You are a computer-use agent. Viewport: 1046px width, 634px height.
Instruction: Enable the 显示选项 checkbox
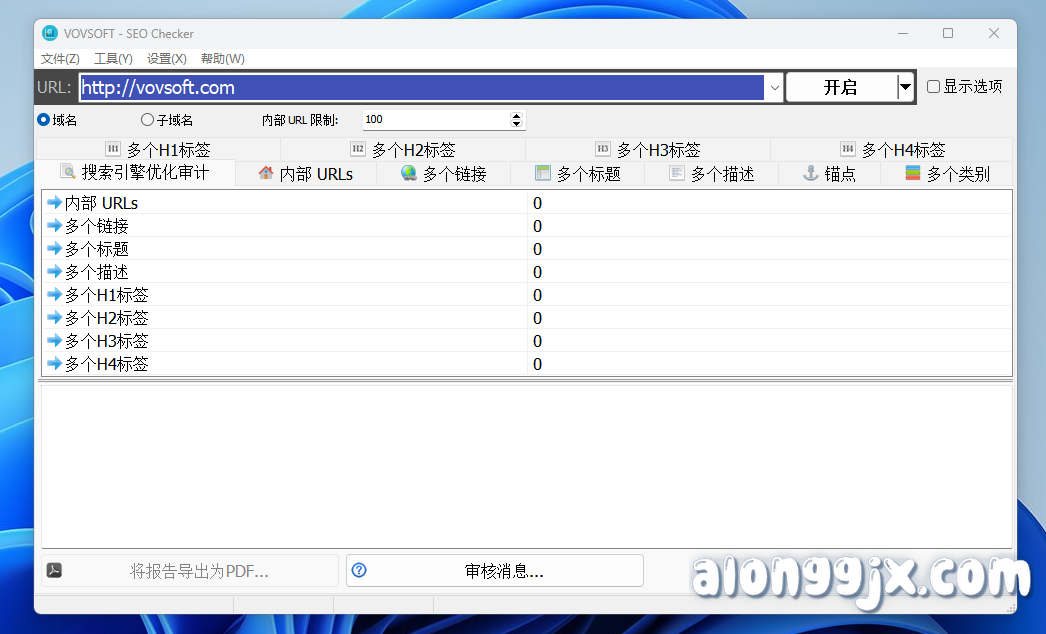[x=934, y=86]
